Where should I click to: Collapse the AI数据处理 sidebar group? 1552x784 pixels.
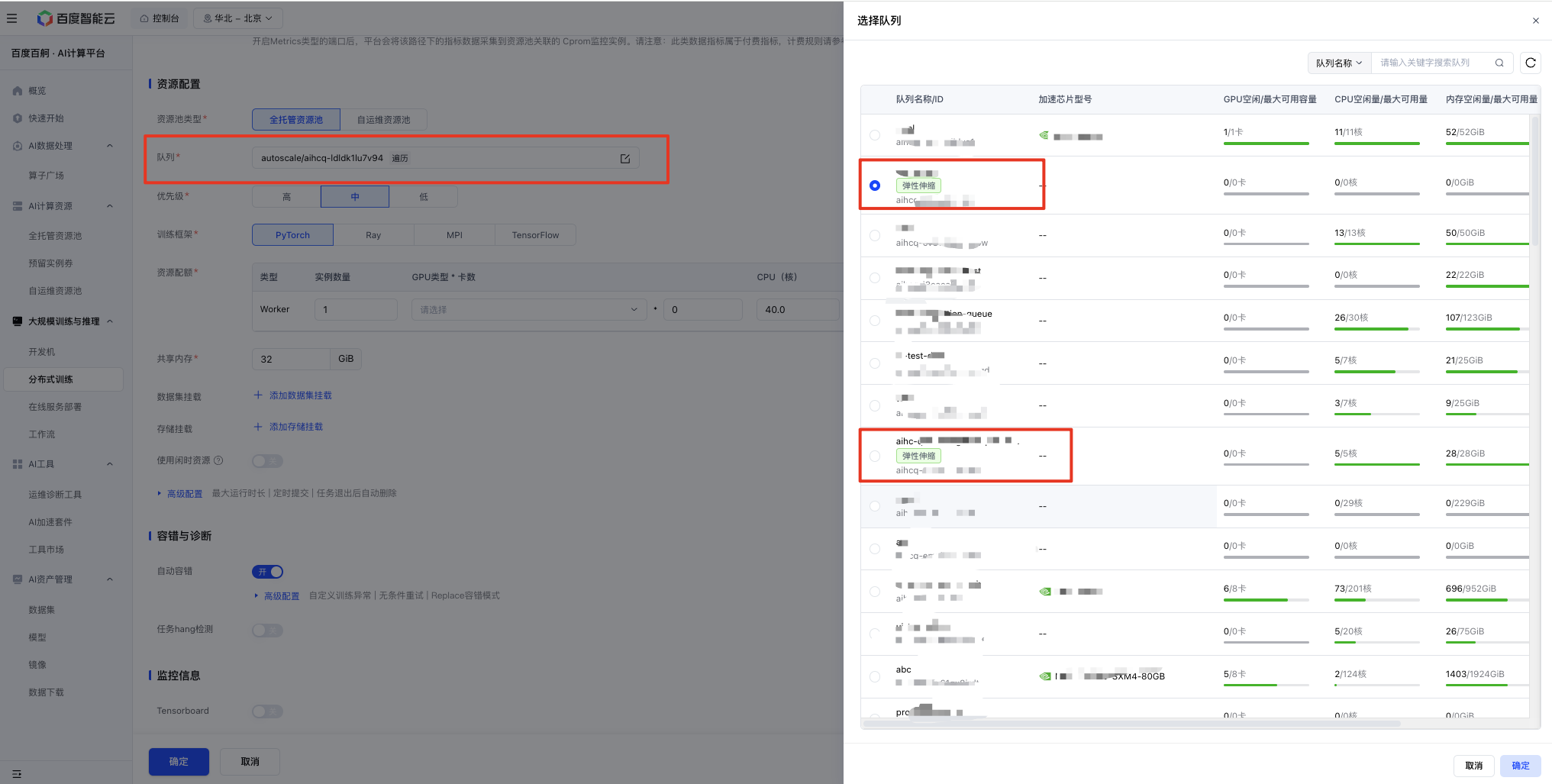(x=110, y=146)
